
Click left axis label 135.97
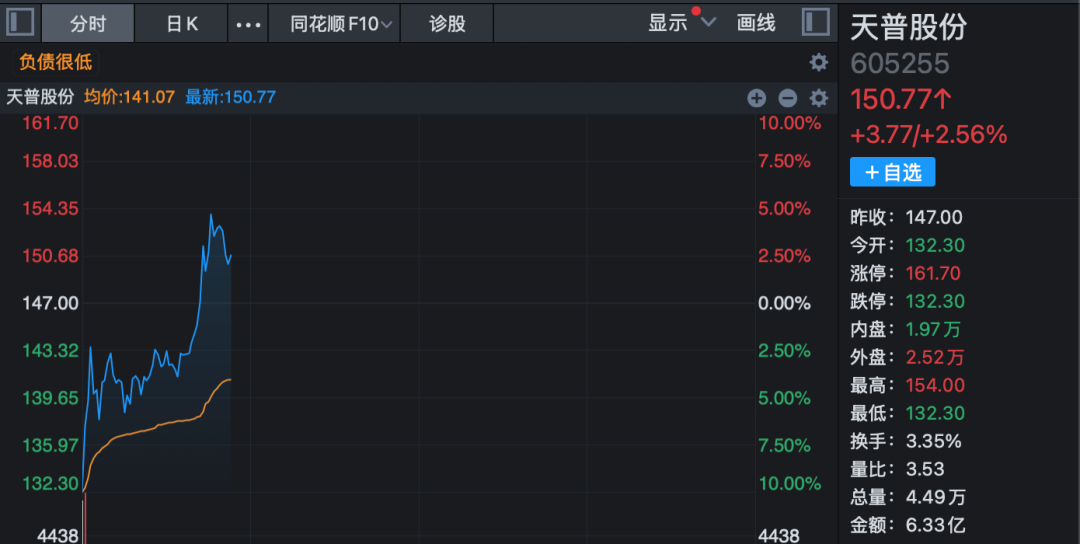pyautogui.click(x=50, y=446)
